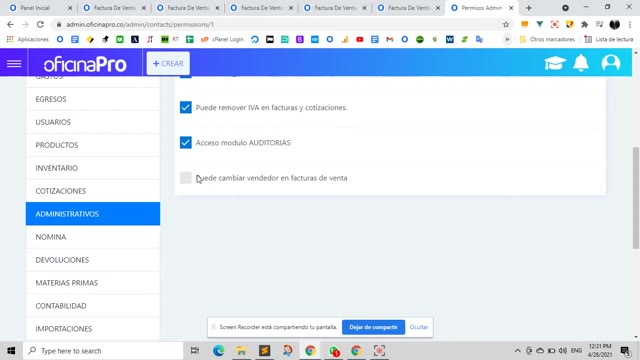The image size is (640, 360).
Task: Open the hamburger navigation menu
Action: 14,64
